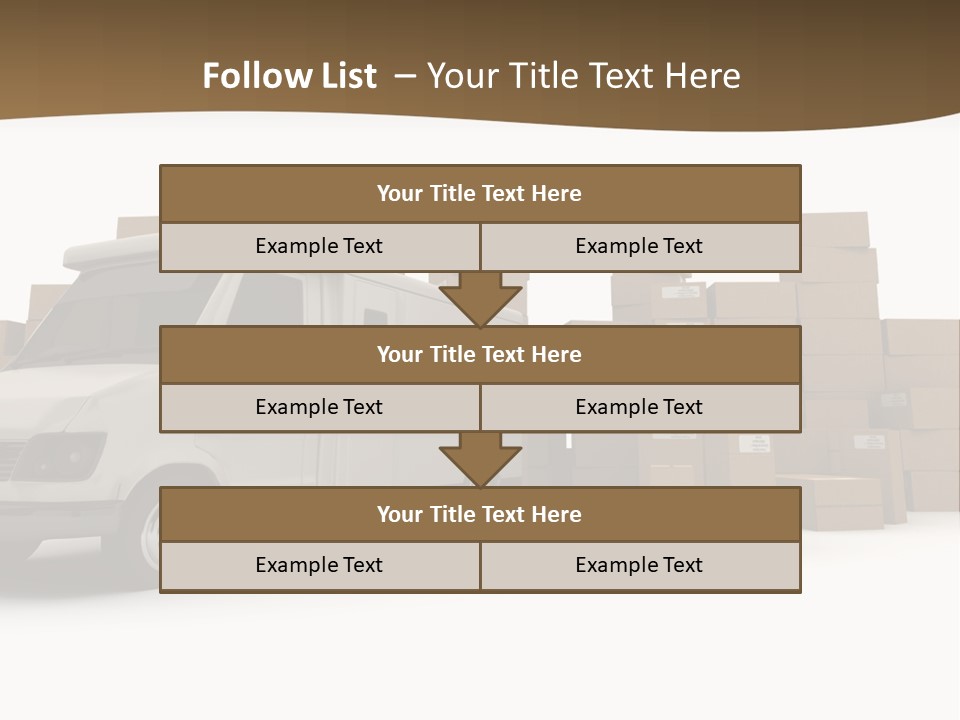Click the first block's title header

tap(479, 194)
